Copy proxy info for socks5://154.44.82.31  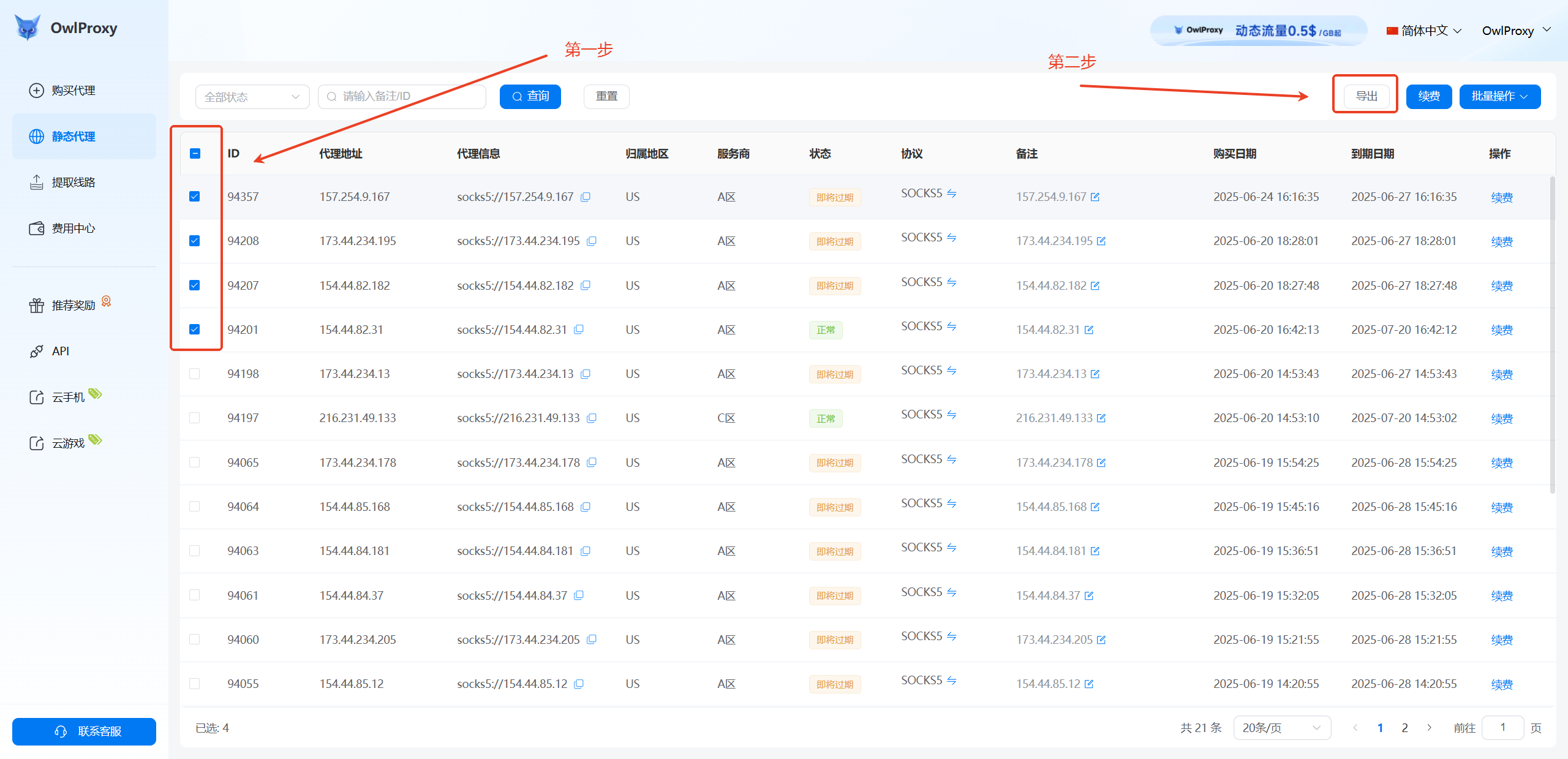pos(579,330)
